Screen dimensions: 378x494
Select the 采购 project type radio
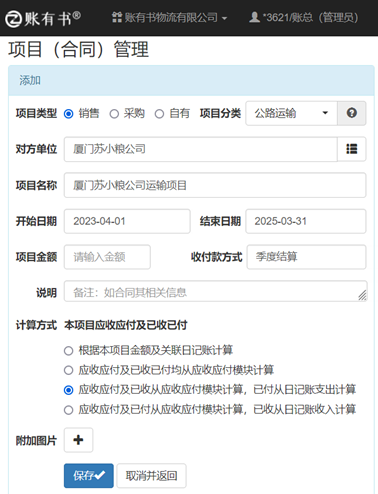click(114, 114)
